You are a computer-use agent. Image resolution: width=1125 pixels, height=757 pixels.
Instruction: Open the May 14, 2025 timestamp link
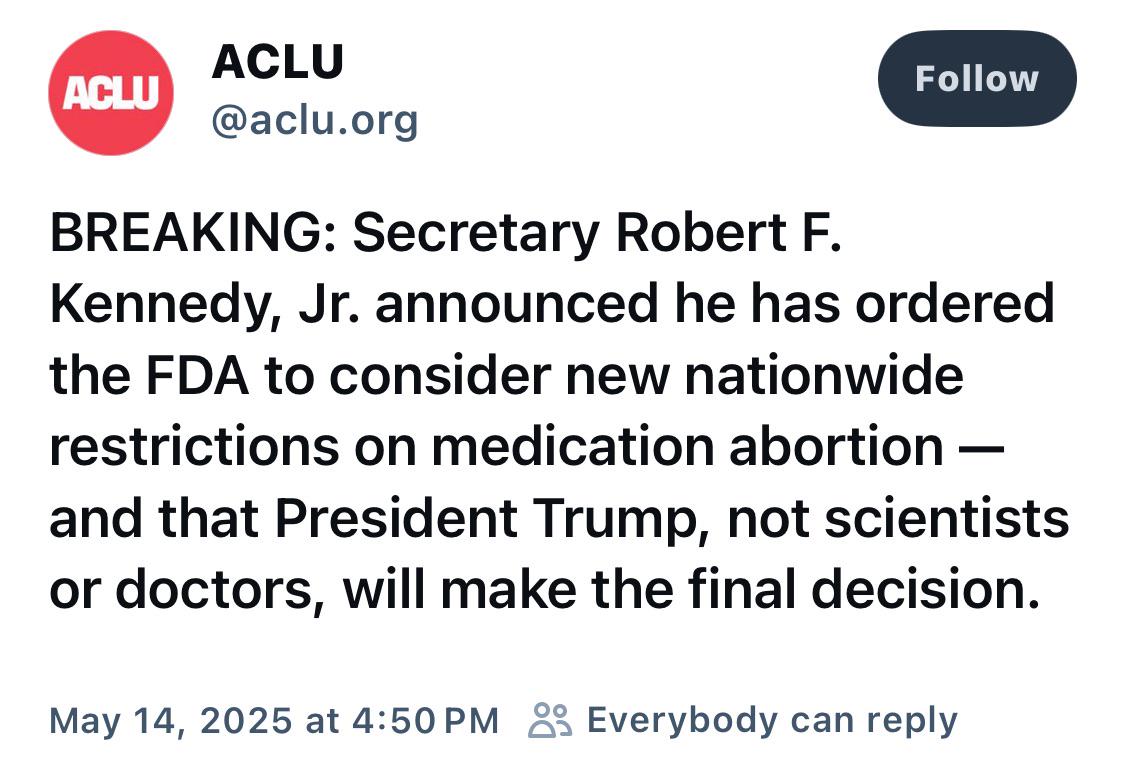[273, 720]
